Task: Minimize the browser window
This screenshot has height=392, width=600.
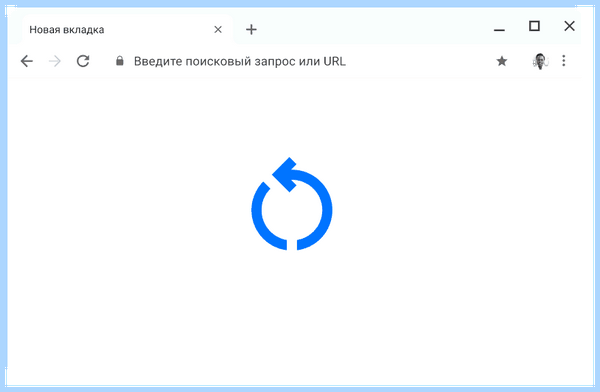Action: (x=499, y=30)
